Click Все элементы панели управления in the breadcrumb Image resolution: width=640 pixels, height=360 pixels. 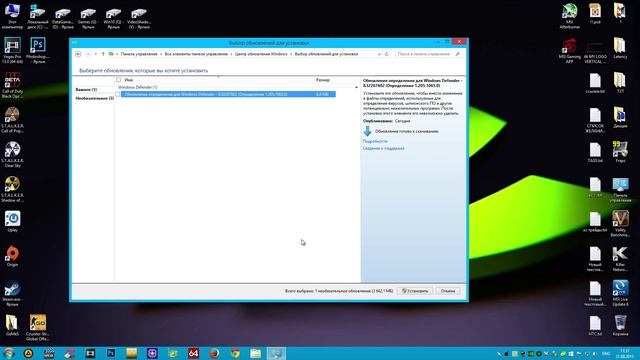coord(196,54)
